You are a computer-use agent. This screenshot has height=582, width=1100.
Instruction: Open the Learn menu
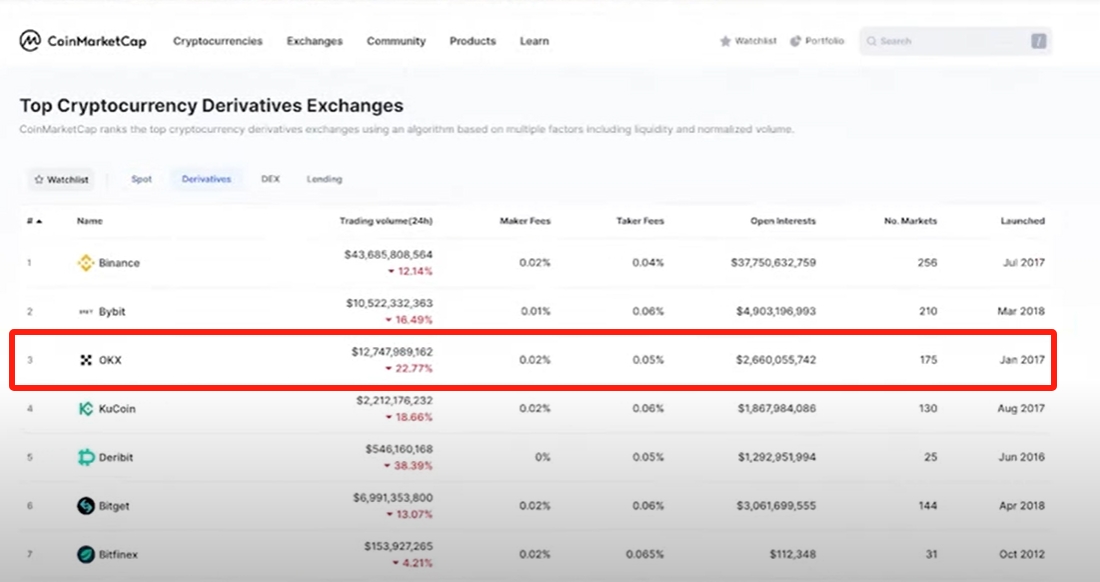tap(535, 41)
